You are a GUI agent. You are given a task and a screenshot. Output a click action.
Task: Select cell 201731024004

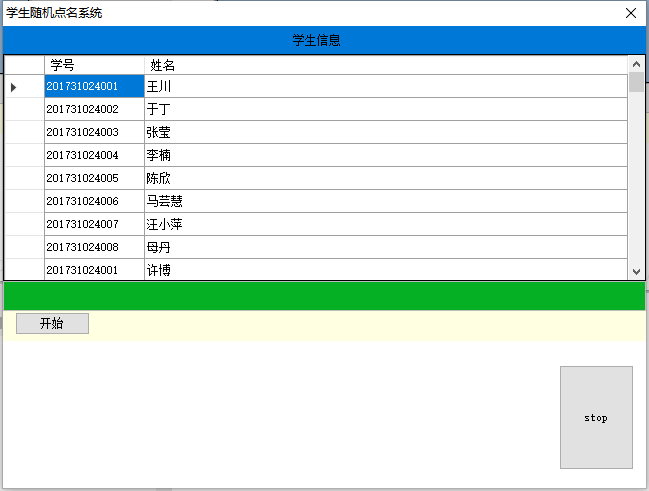[94, 155]
